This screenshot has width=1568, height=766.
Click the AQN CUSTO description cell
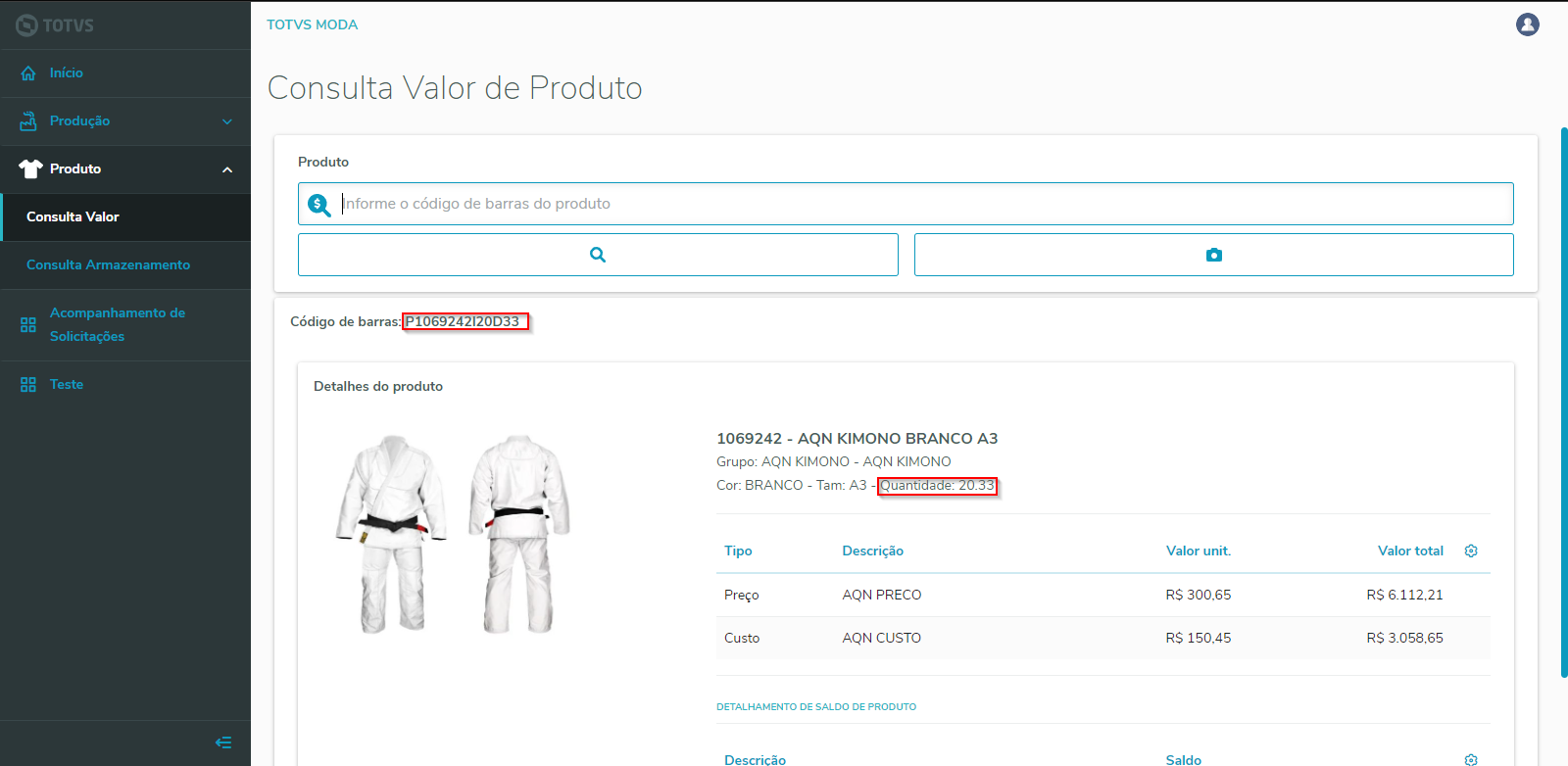[881, 639]
